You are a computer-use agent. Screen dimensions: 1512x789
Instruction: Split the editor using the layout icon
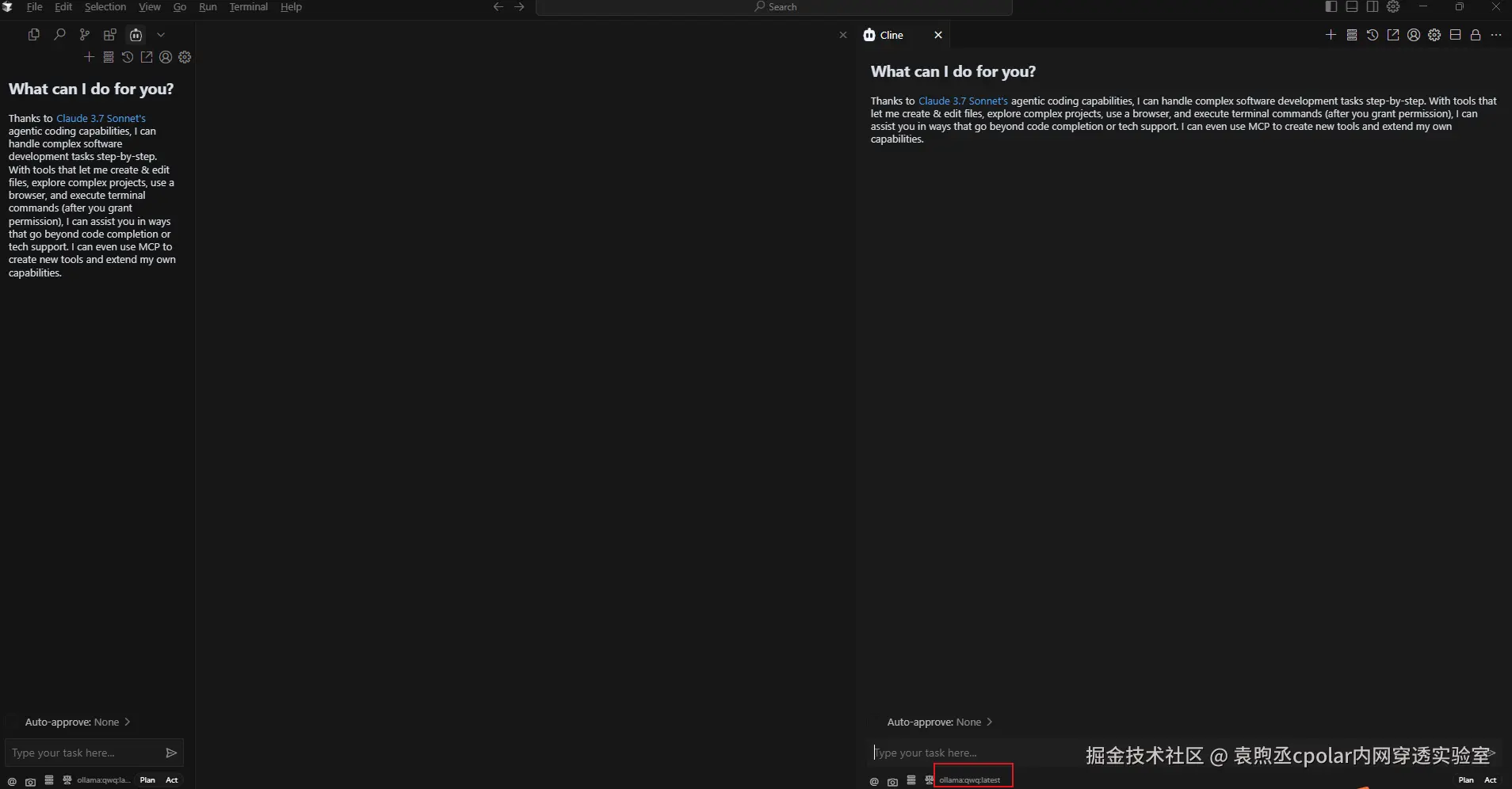pos(1455,35)
